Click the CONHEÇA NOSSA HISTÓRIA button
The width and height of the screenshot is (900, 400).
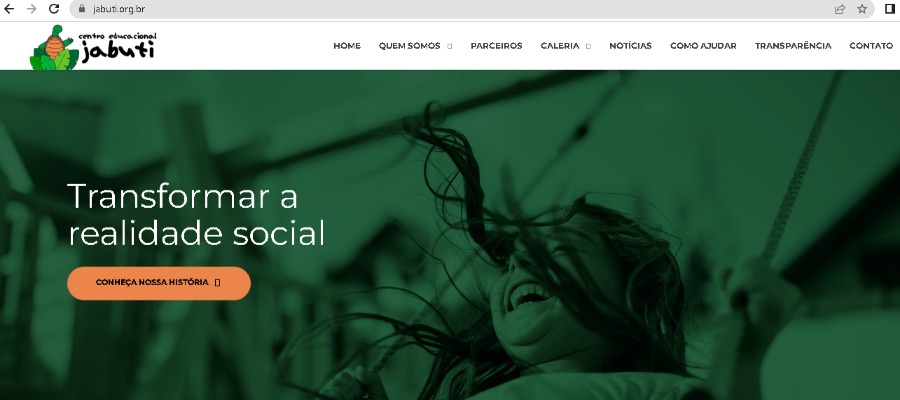pos(159,283)
